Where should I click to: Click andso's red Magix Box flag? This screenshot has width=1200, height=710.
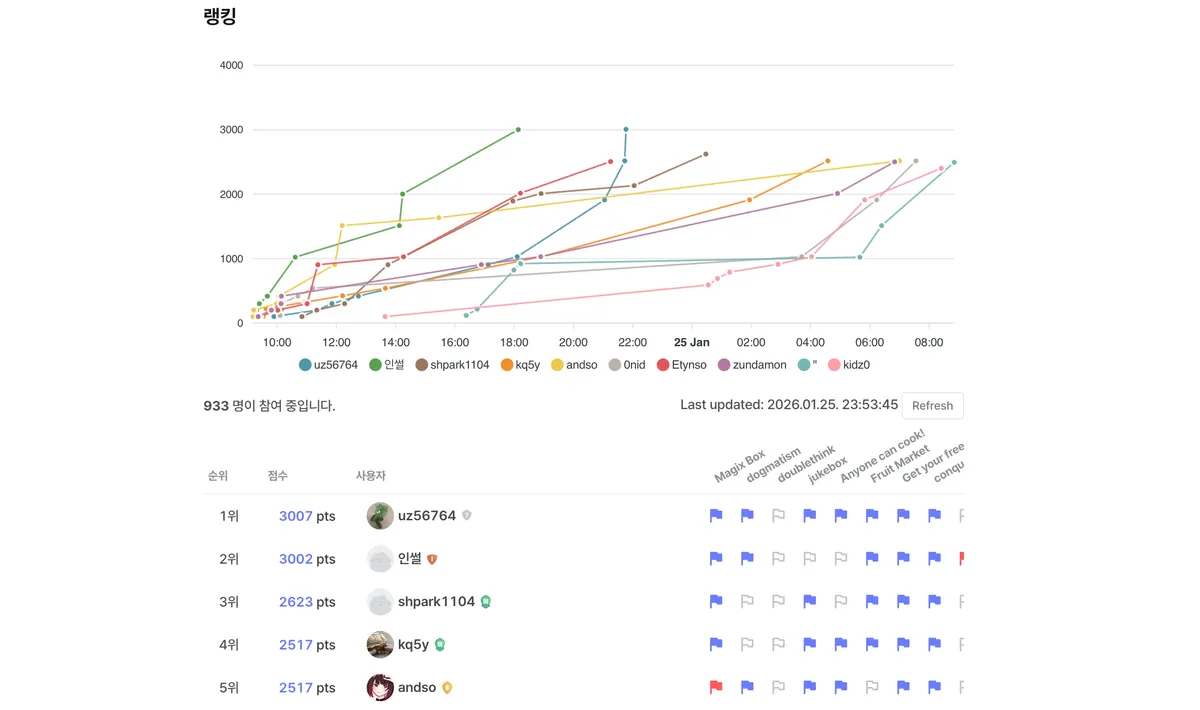click(x=716, y=688)
